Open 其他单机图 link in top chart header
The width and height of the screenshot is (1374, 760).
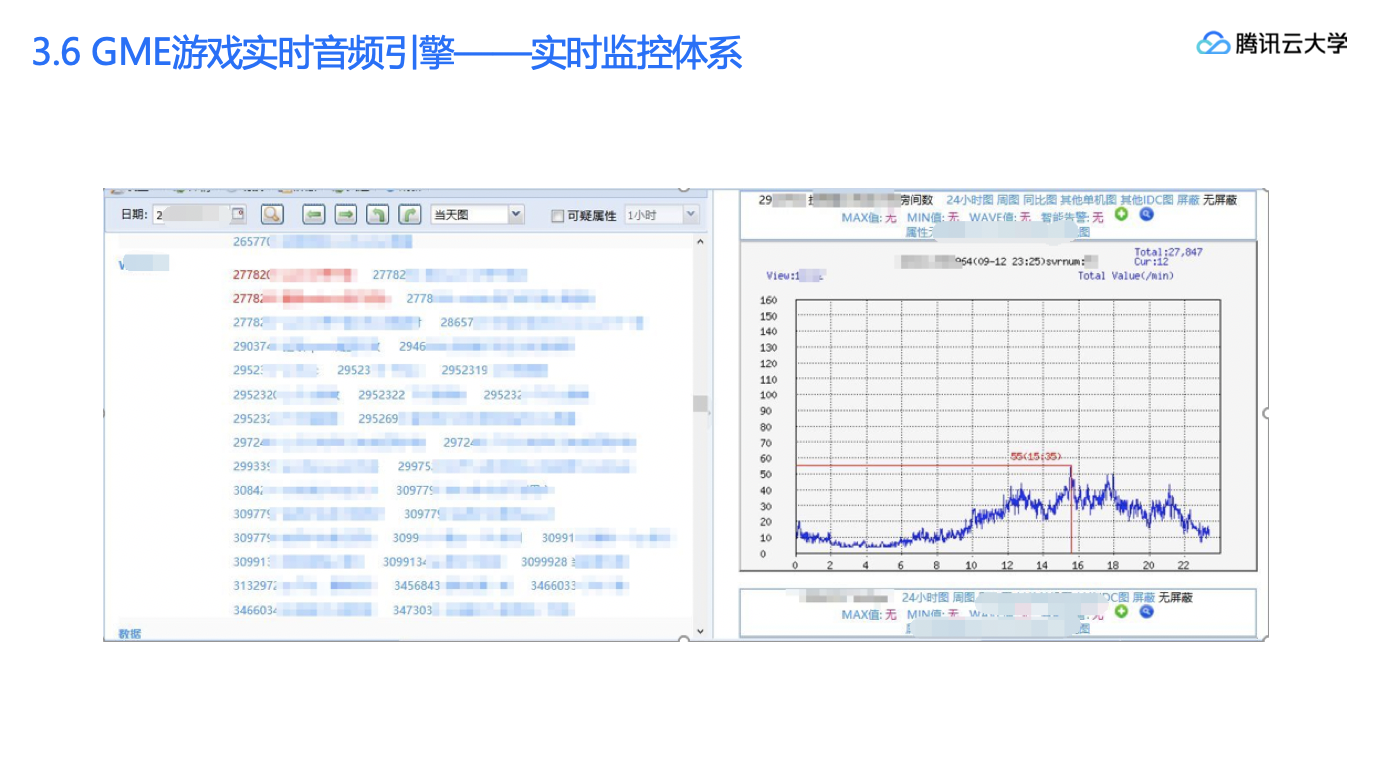[1088, 200]
